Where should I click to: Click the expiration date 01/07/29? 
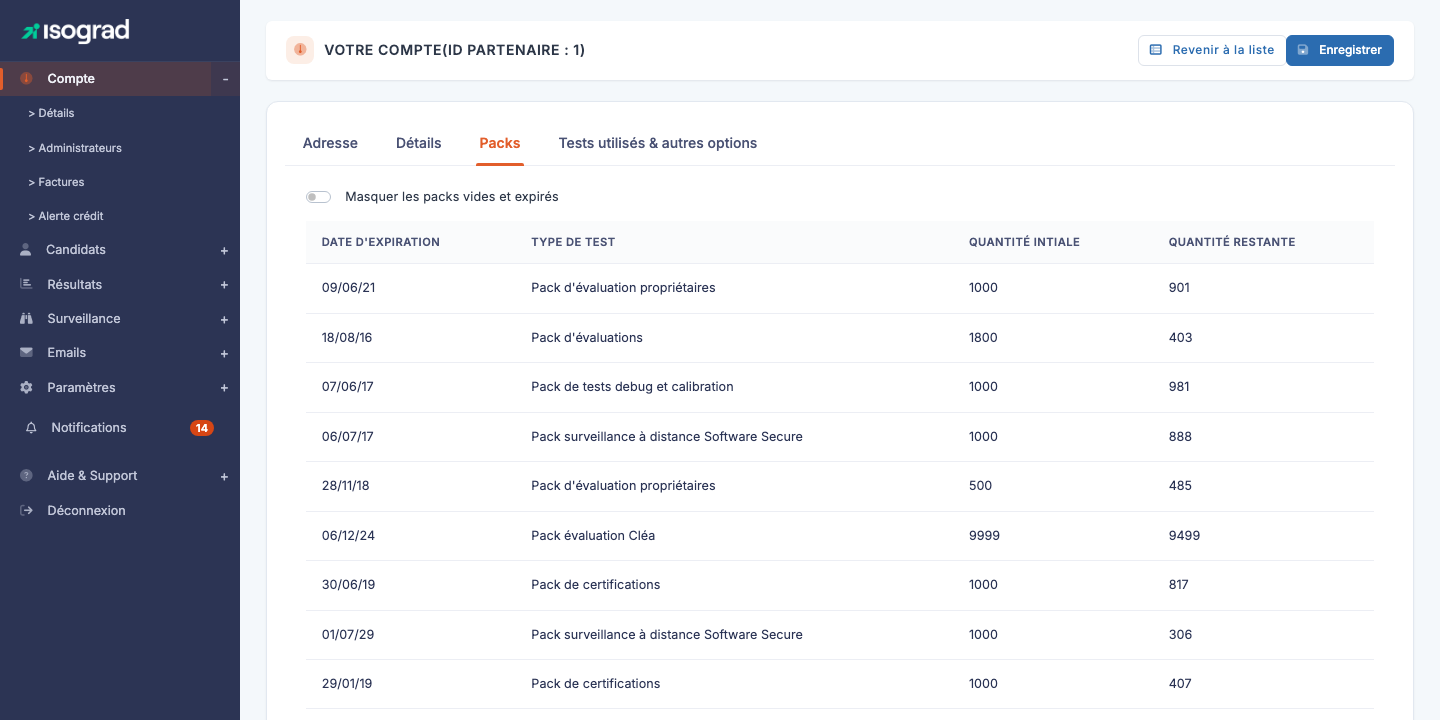pyautogui.click(x=347, y=635)
